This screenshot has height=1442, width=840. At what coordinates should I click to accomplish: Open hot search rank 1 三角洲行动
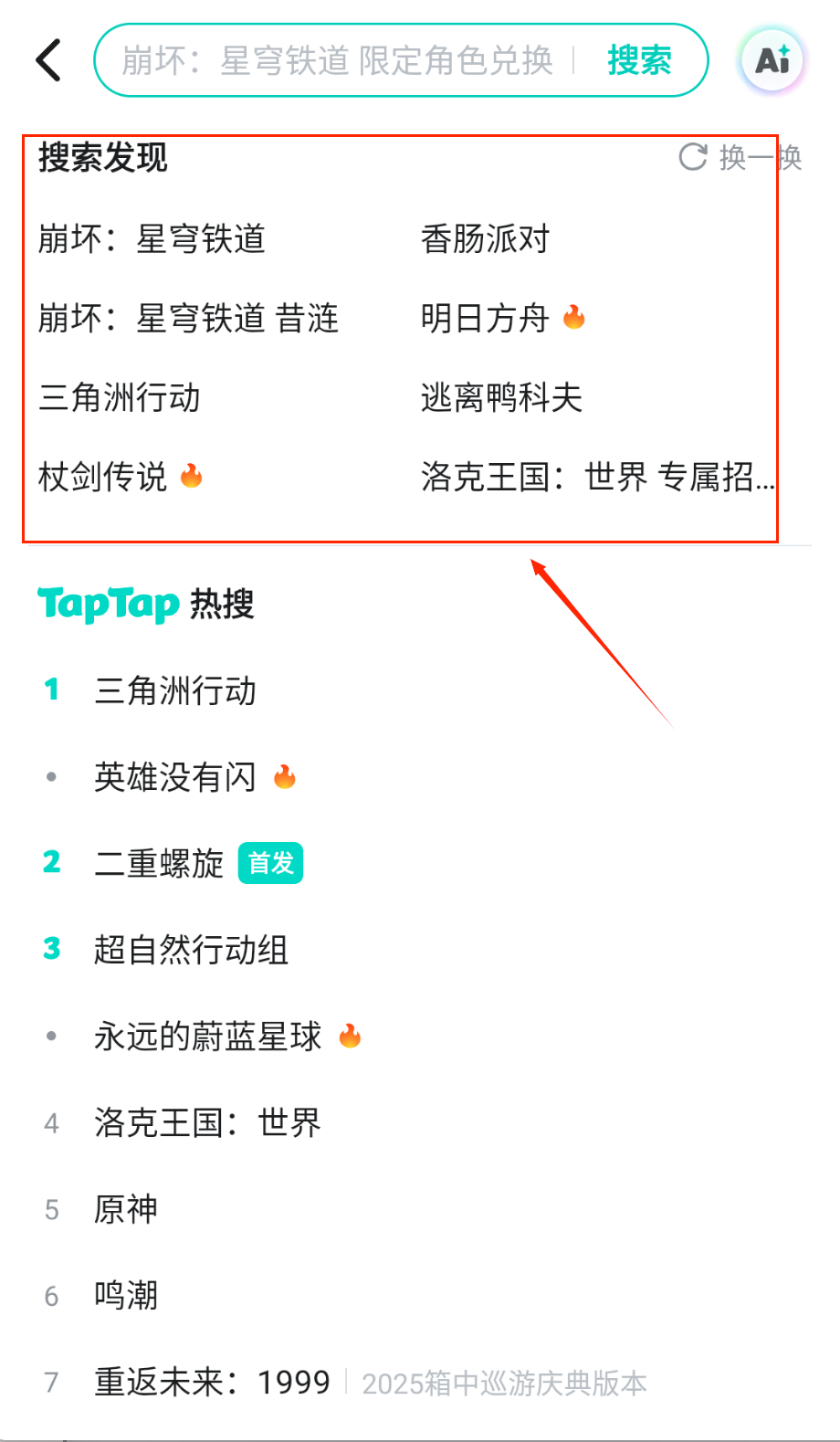[x=175, y=691]
